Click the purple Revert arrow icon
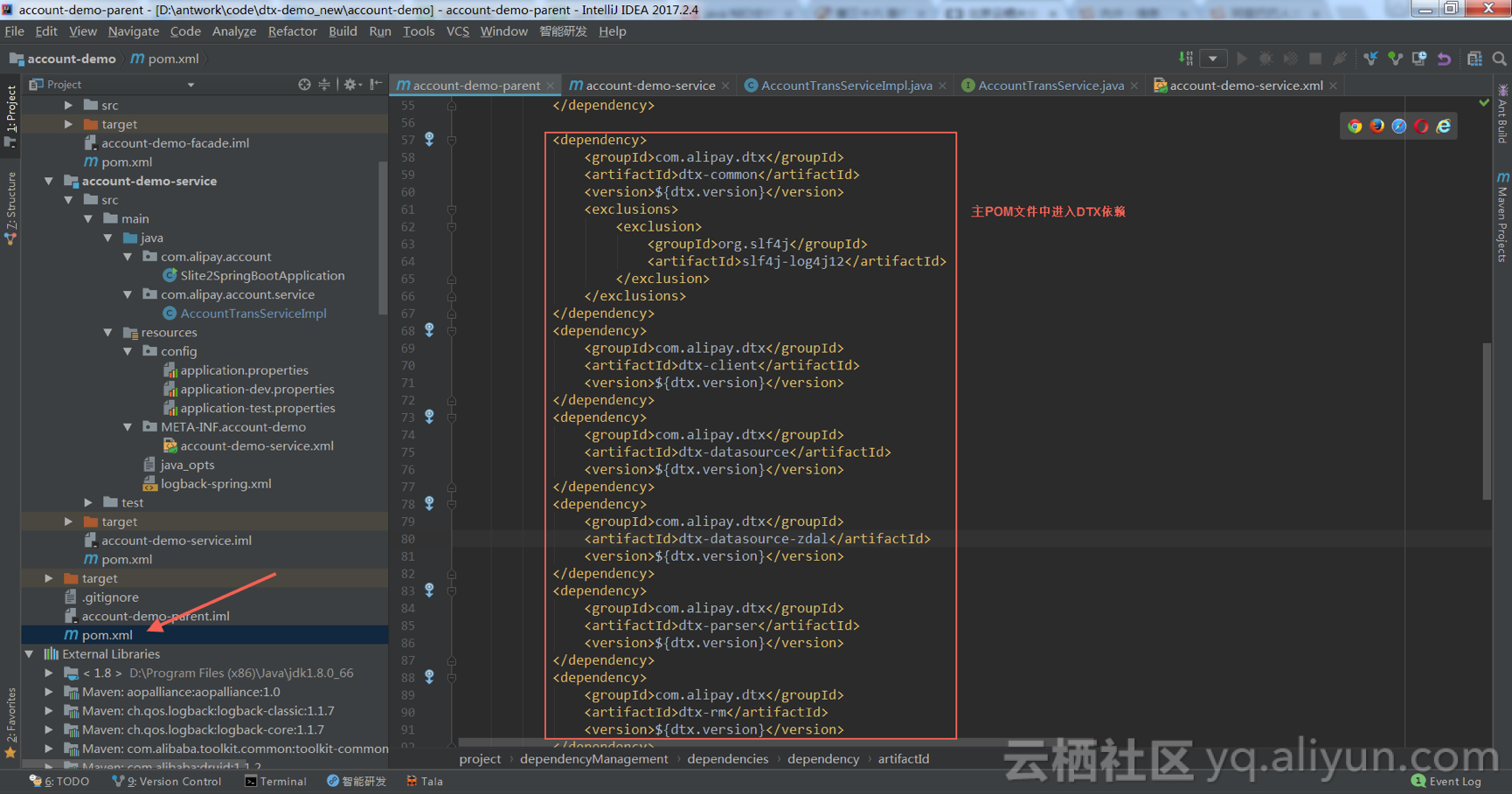The width and height of the screenshot is (1512, 794). 1444,59
